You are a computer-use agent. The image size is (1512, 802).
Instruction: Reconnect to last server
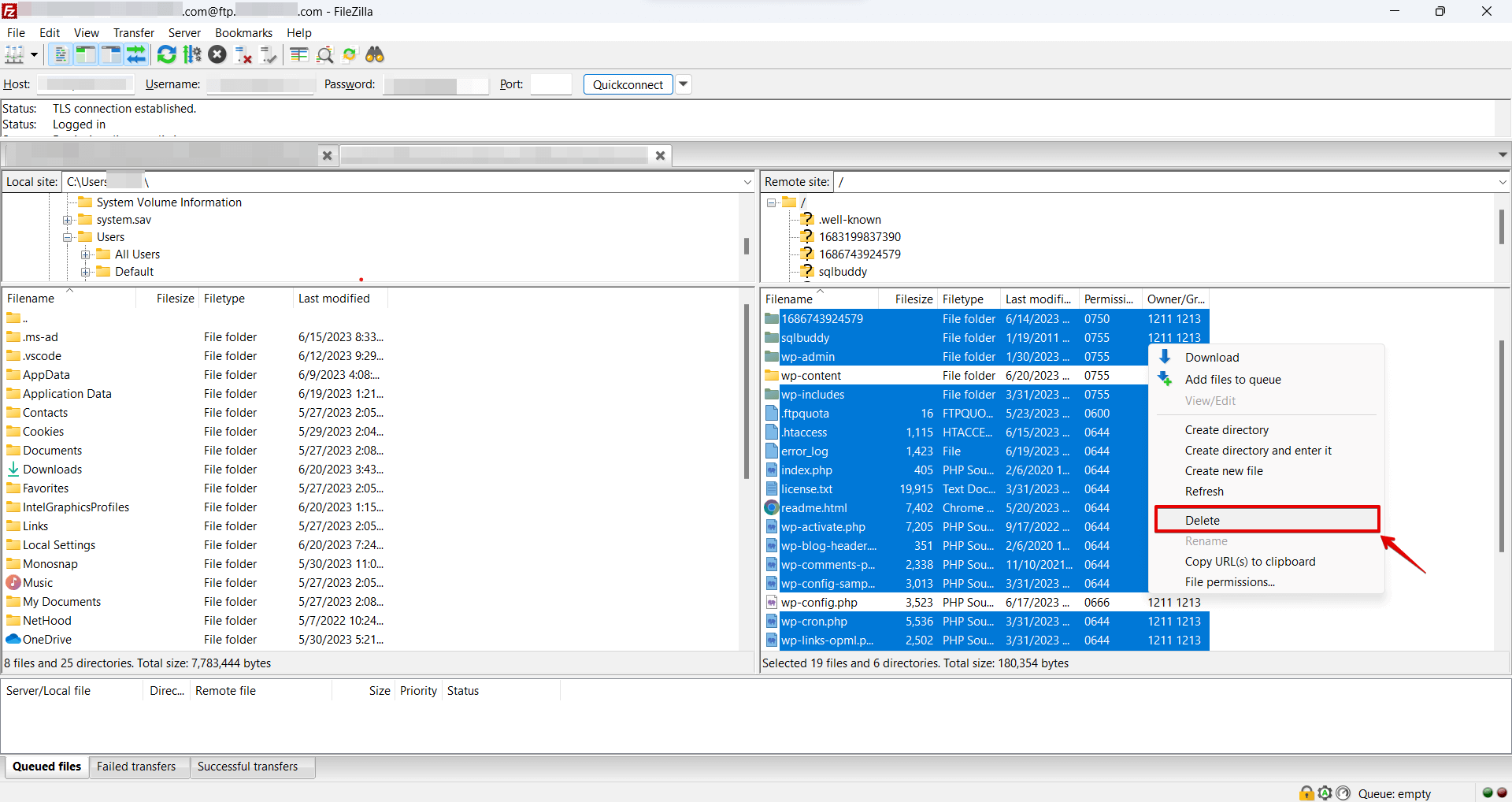269,54
